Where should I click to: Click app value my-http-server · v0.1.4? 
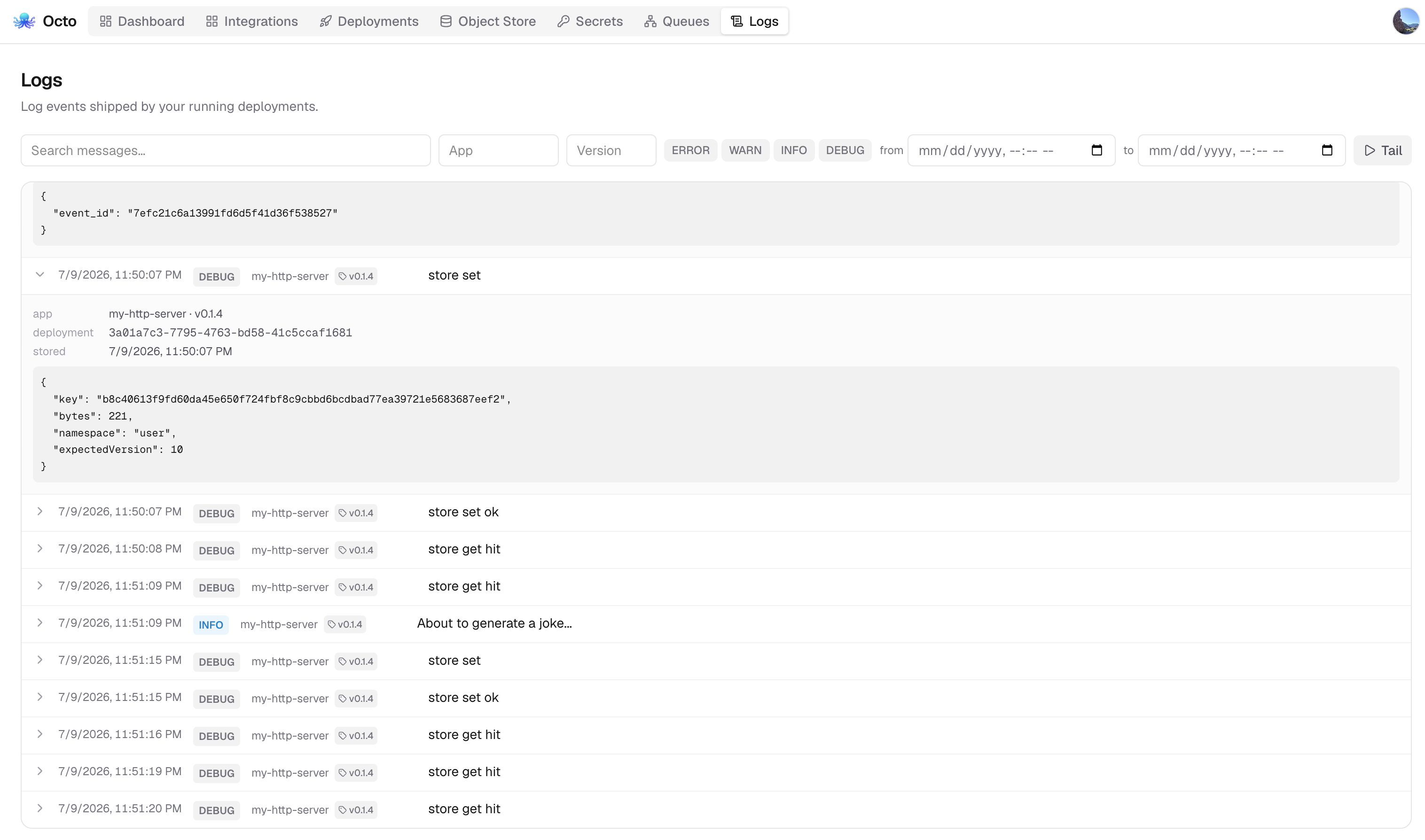tap(165, 313)
